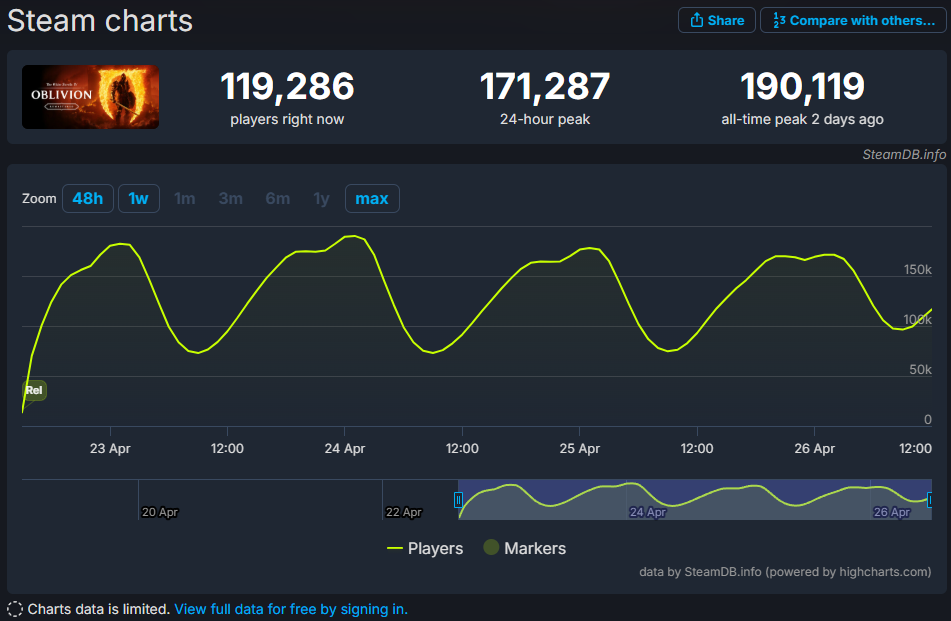The width and height of the screenshot is (951, 621).
Task: Click the 23 Apr axis label
Action: pos(110,449)
